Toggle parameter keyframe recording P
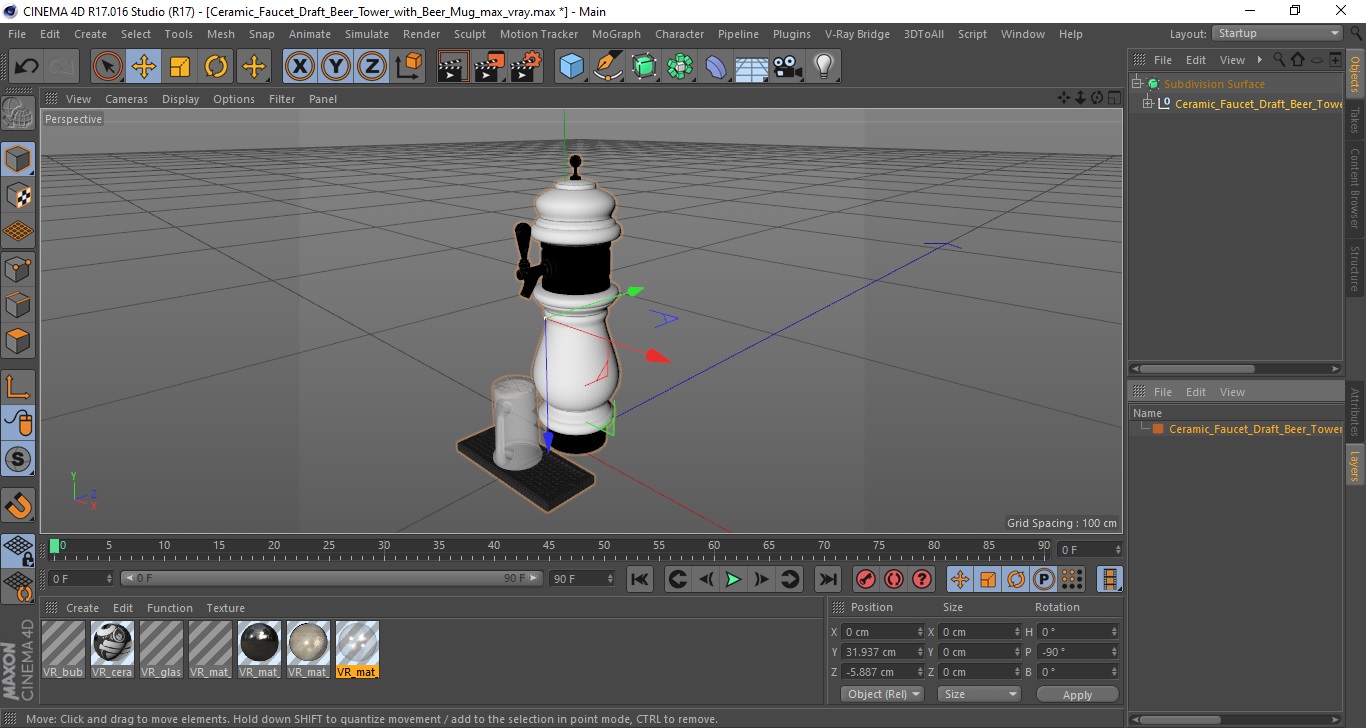This screenshot has height=728, width=1366. pyautogui.click(x=1044, y=579)
